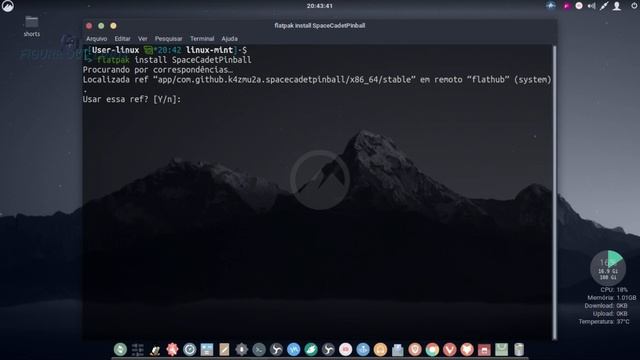Click the pink tray indicator icon
Image resolution: width=640 pixels, height=360 pixels.
click(x=566, y=6)
